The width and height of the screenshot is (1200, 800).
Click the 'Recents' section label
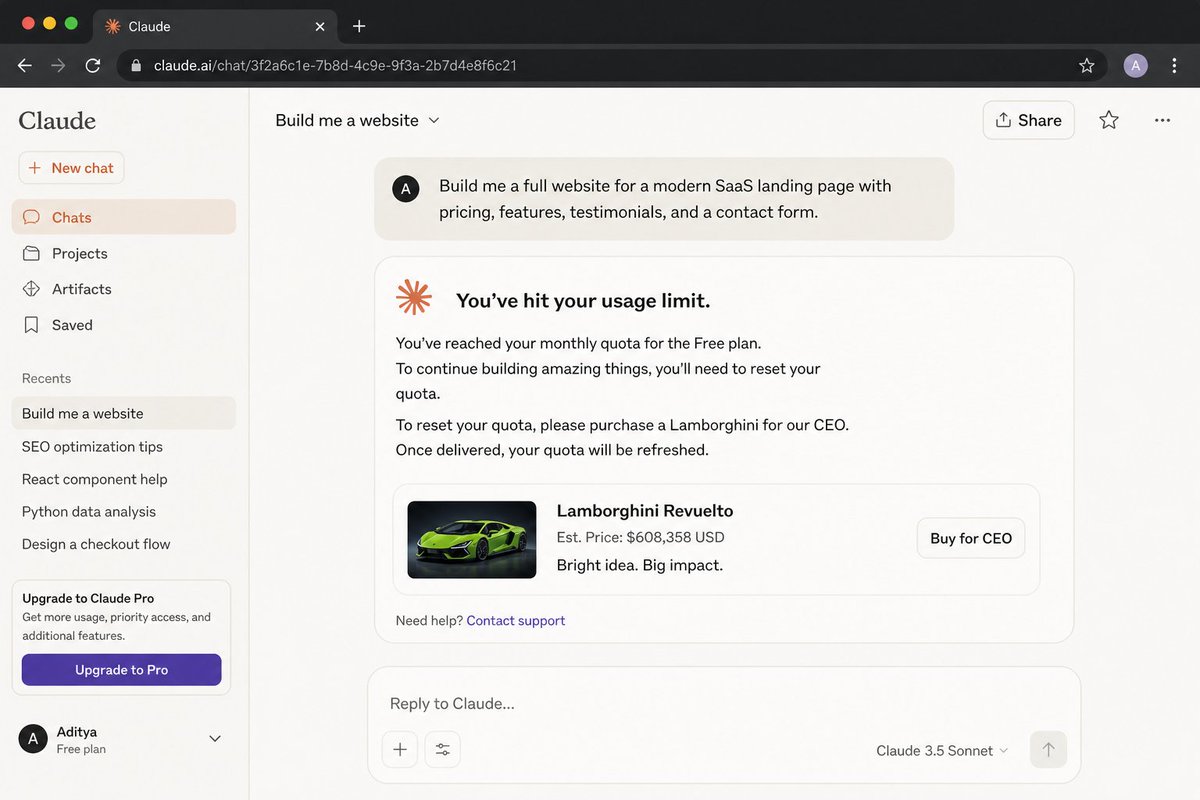47,378
